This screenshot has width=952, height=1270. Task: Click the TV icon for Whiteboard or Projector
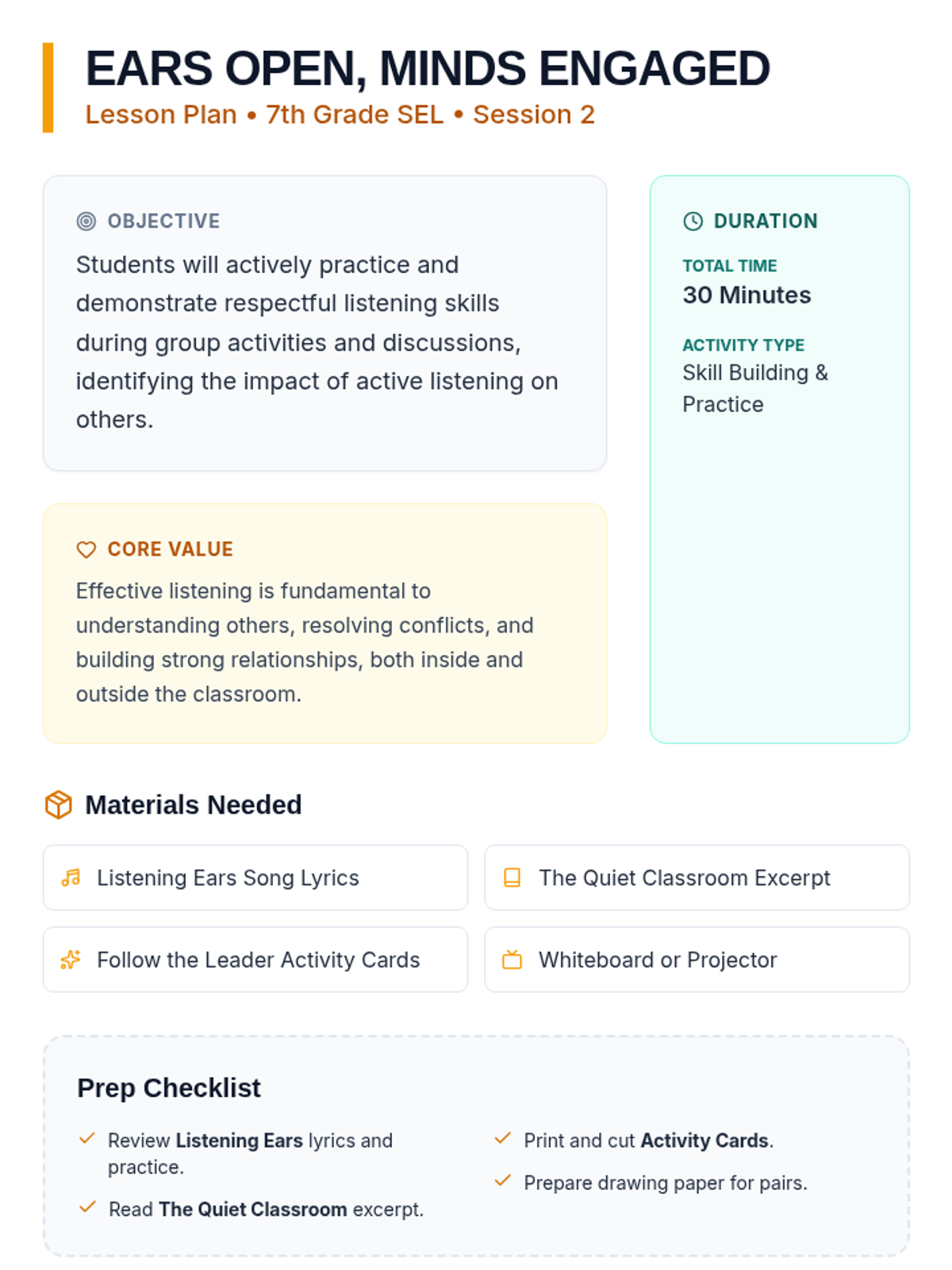[x=512, y=960]
